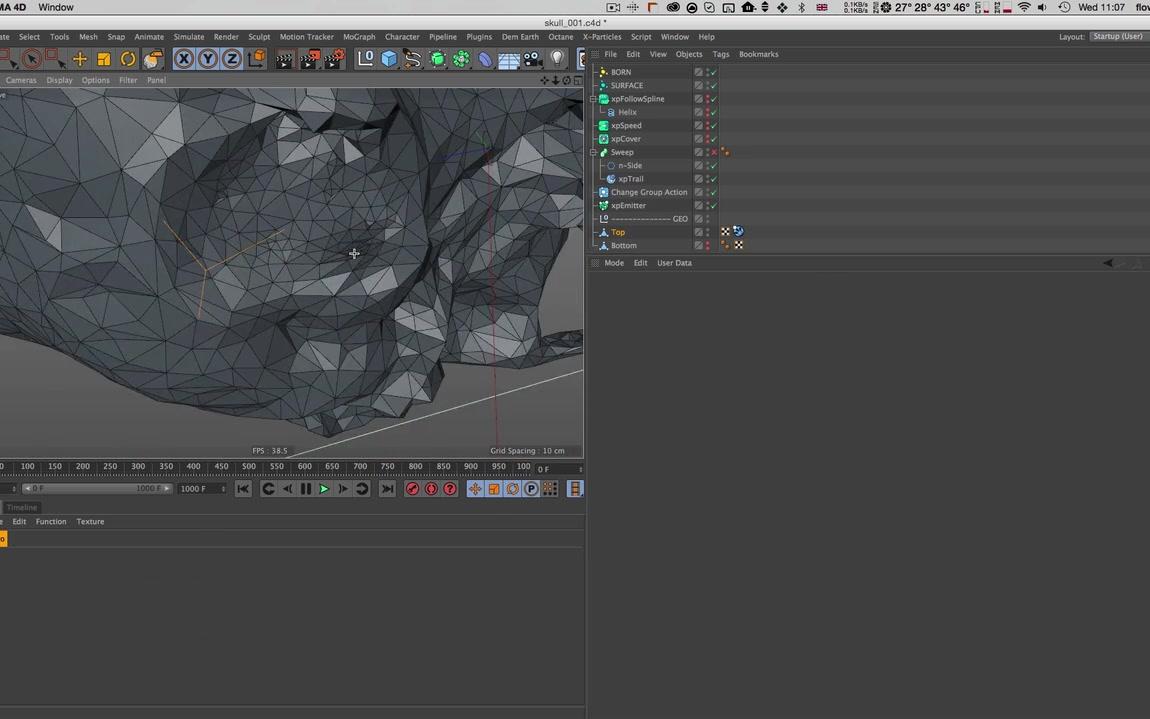Click the Cube primitive icon
The image size is (1150, 719).
point(389,59)
